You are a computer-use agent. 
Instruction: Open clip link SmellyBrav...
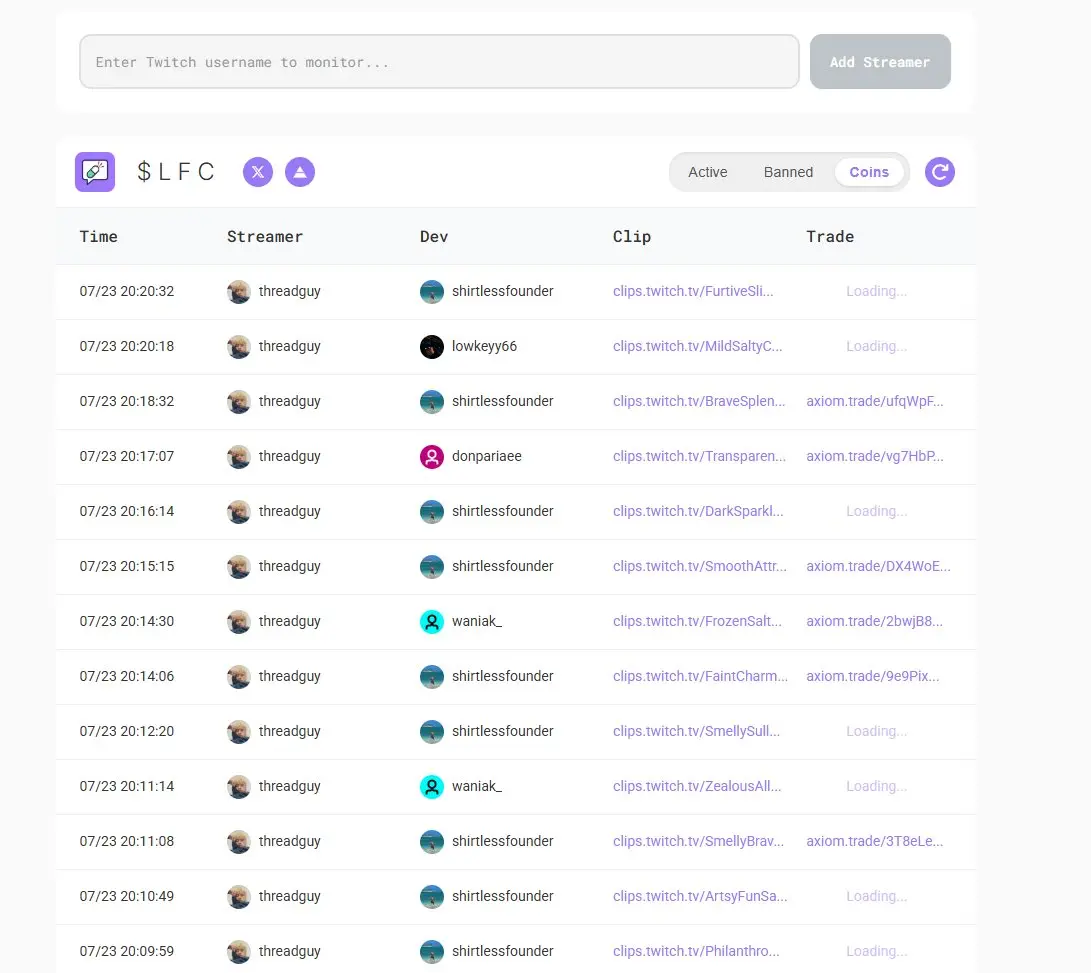pyautogui.click(x=699, y=841)
